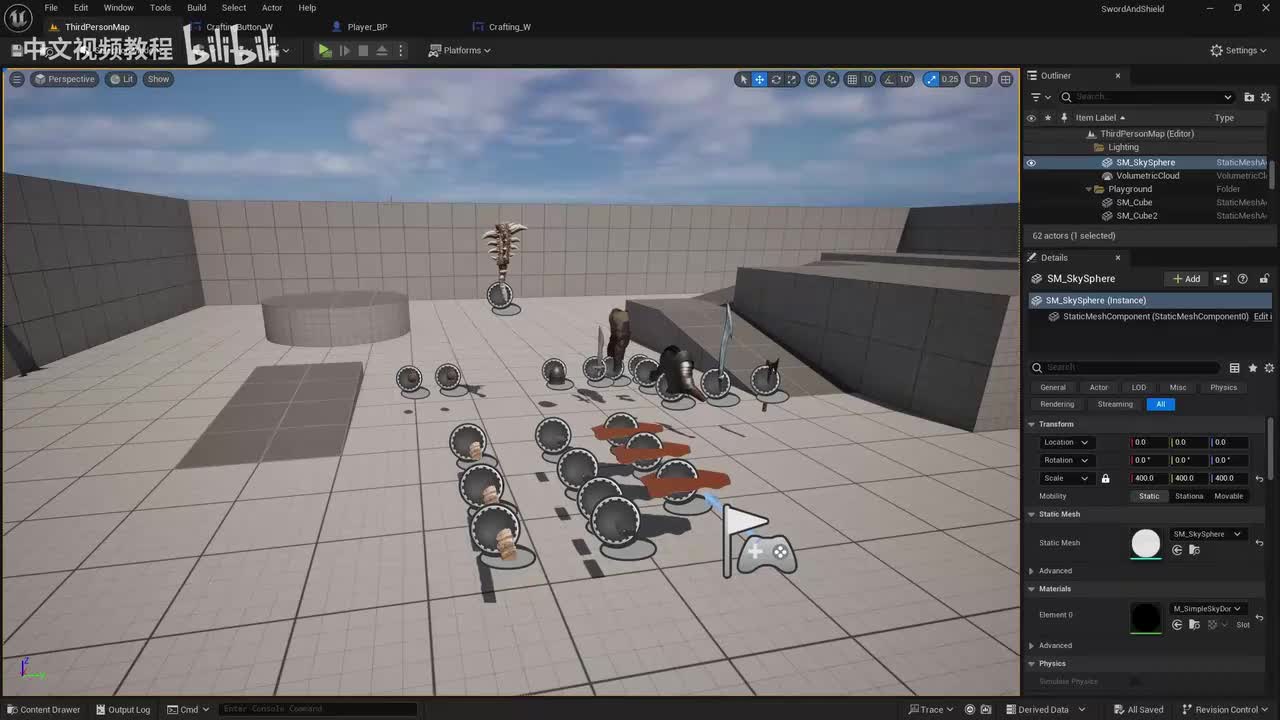Screen dimensions: 1280x720
Task: Toggle rotation snapping angle icon
Action: [888, 79]
